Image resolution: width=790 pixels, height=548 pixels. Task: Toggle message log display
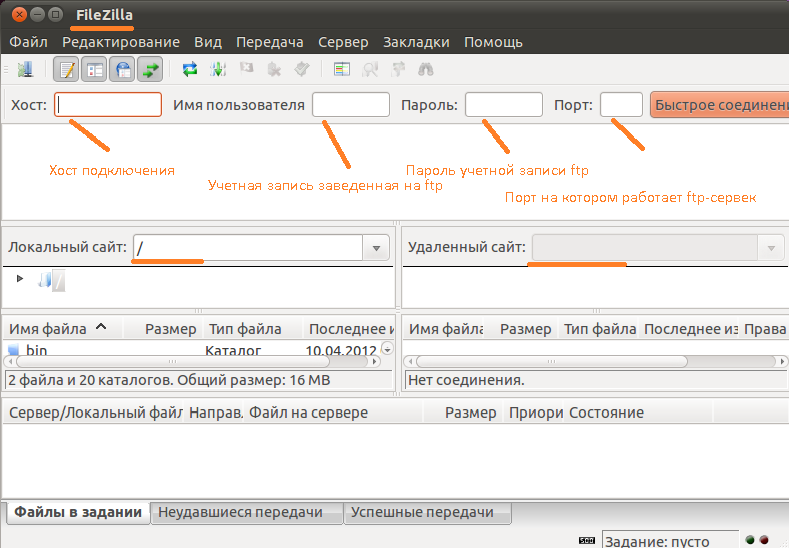67,70
